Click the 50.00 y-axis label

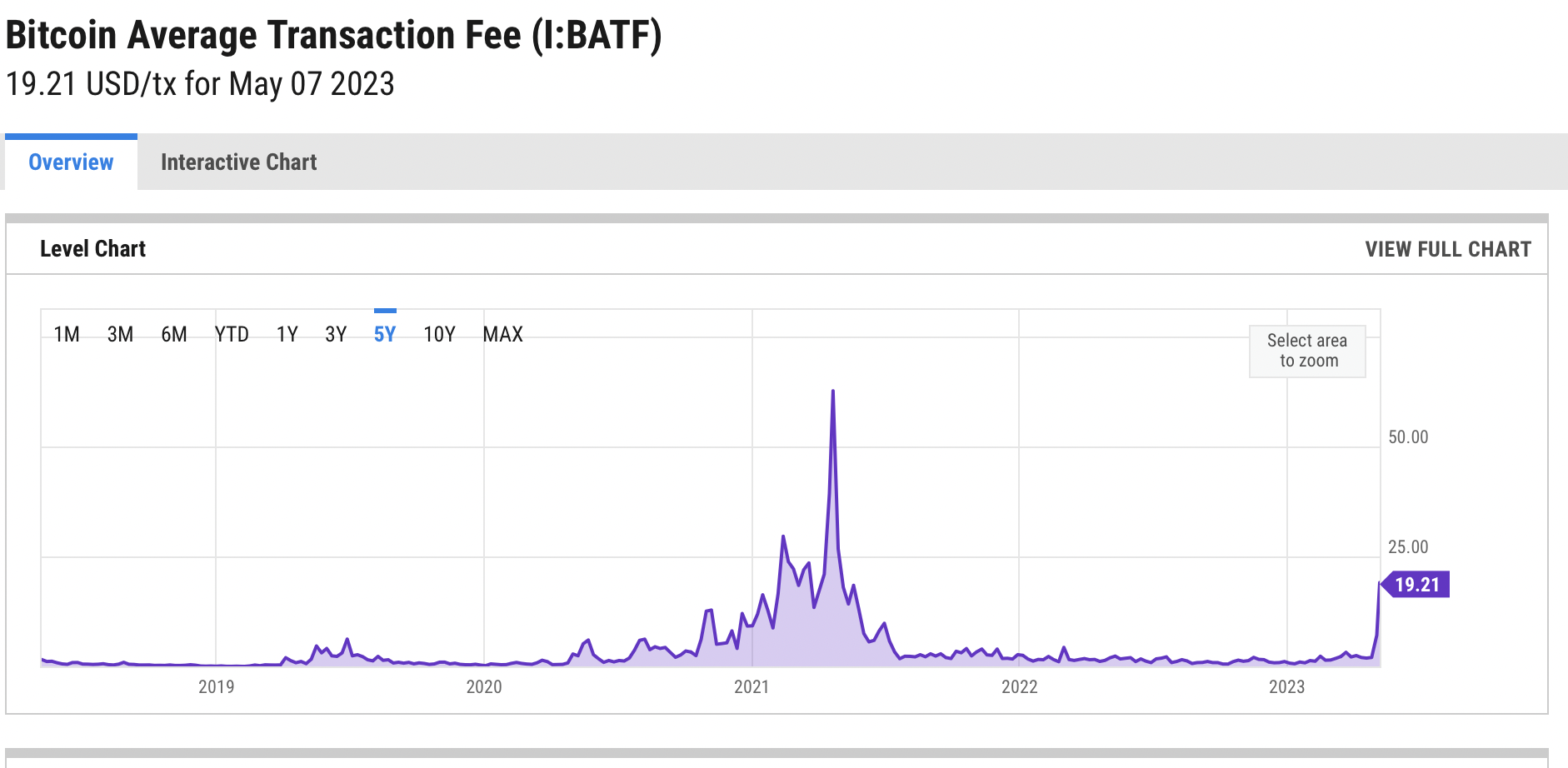(1408, 437)
